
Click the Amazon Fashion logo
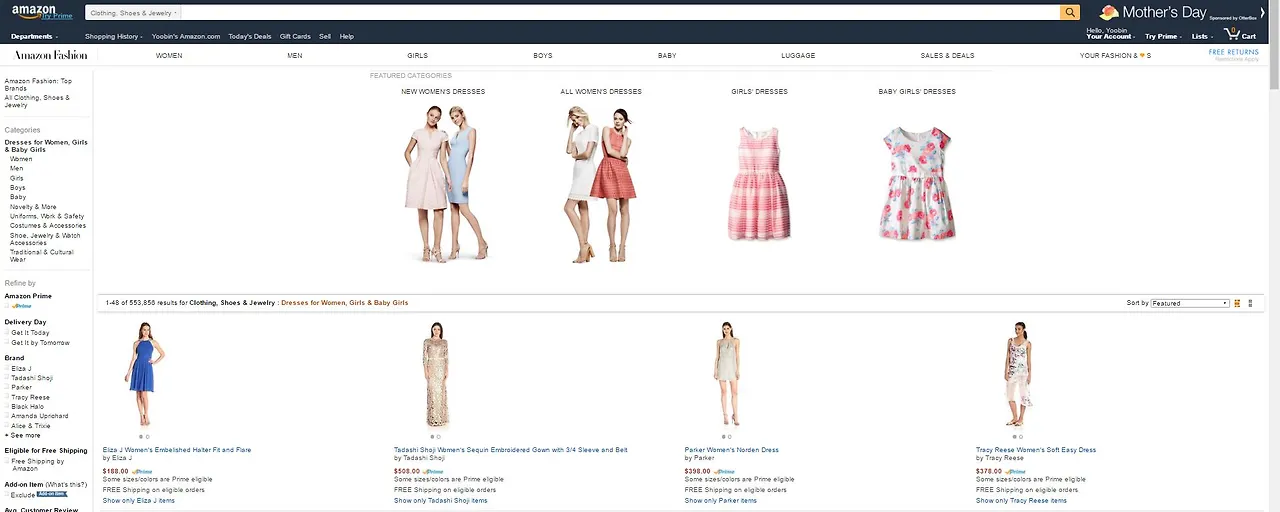coord(50,55)
